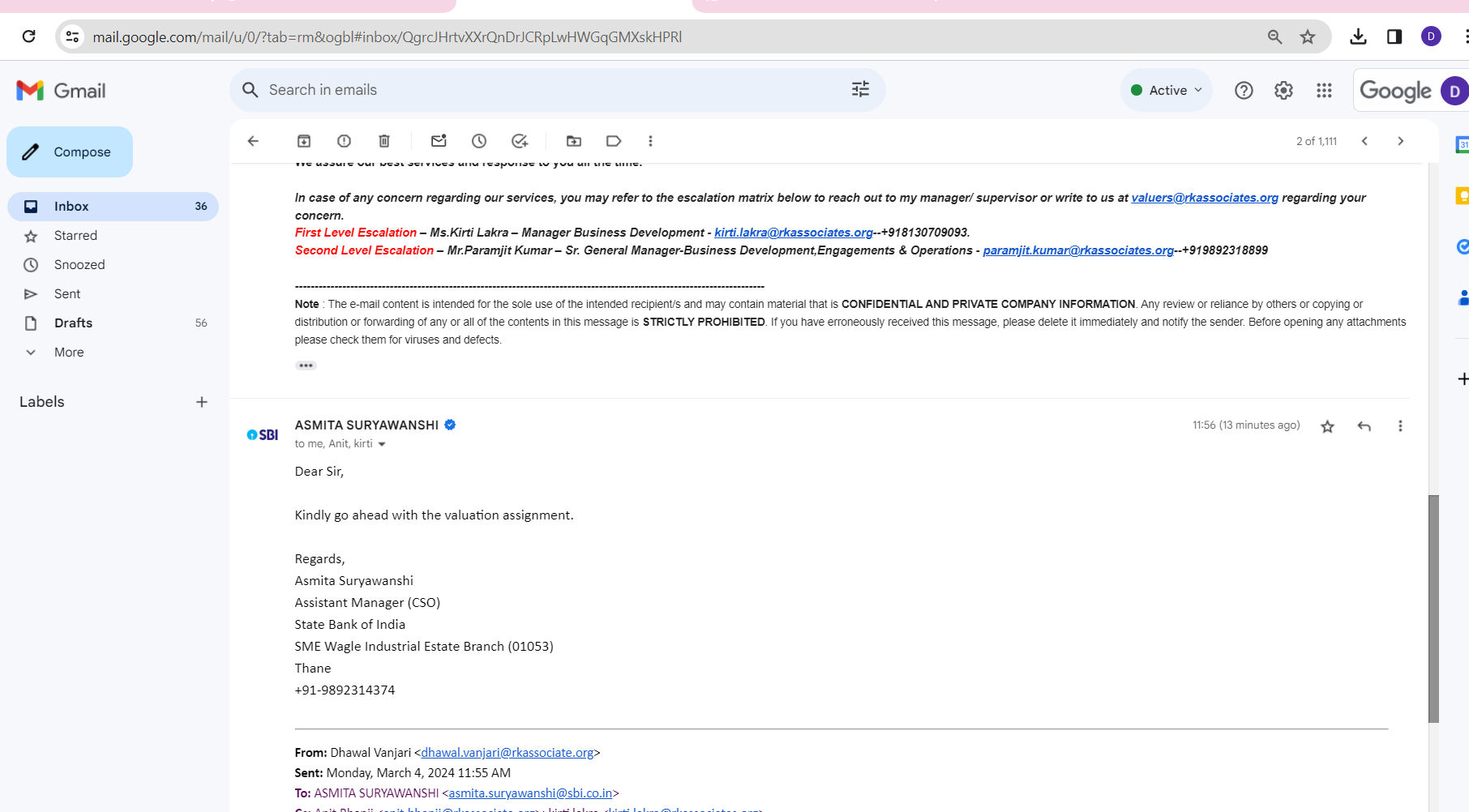Click the message pane vertical scrollbar

tap(1433, 608)
